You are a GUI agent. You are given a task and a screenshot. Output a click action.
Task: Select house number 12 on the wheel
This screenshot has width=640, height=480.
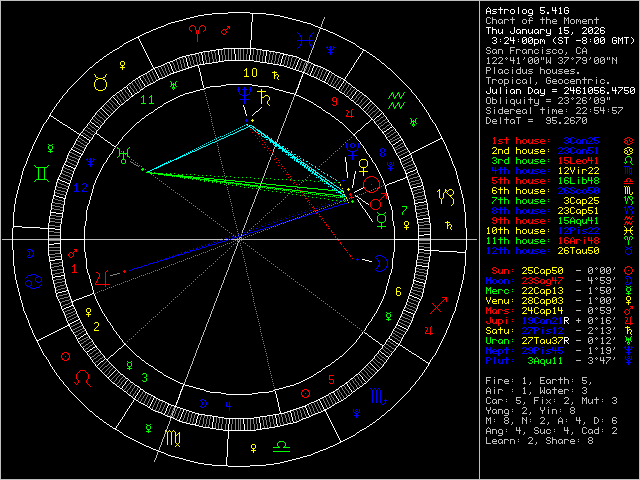[x=80, y=188]
